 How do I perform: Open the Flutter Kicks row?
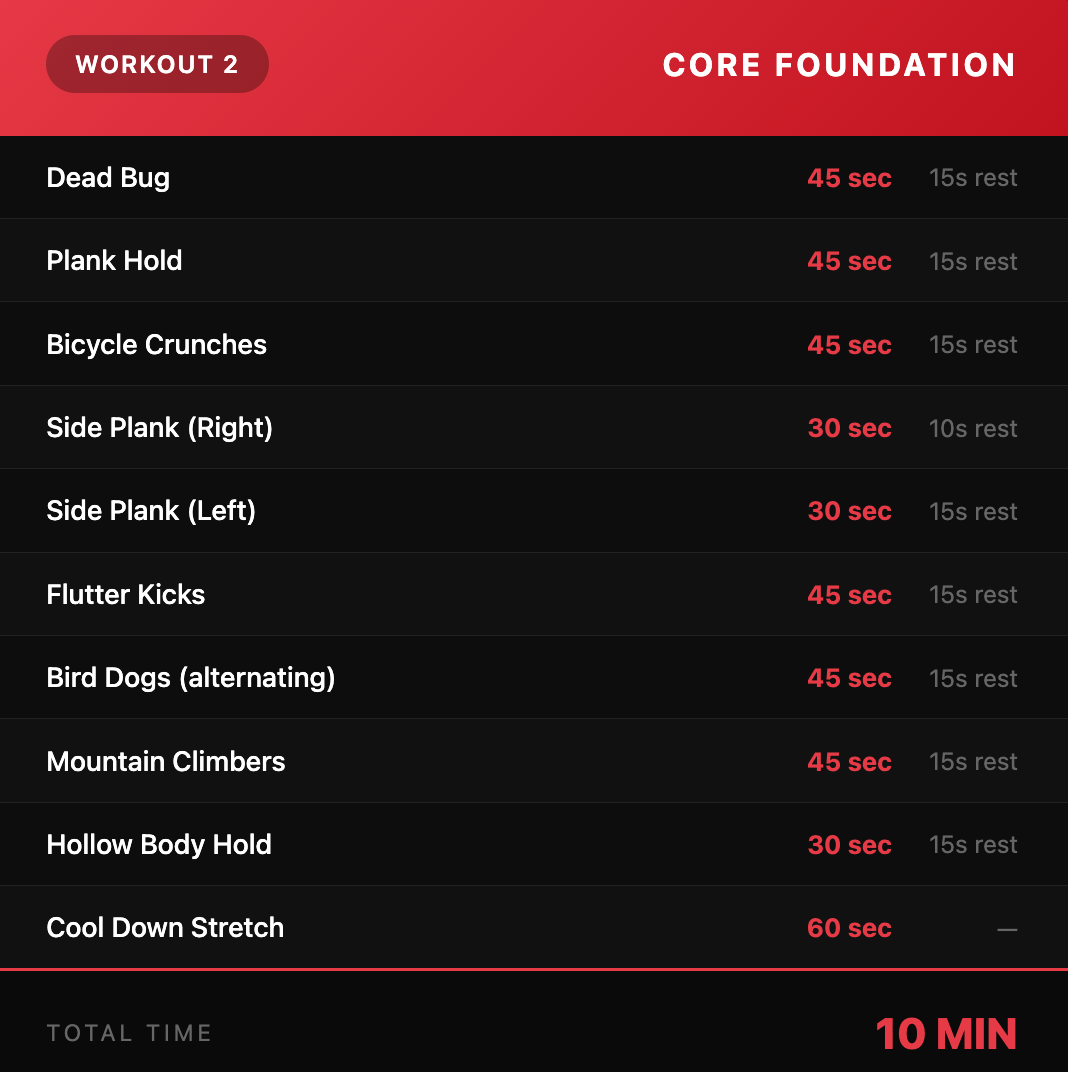534,594
